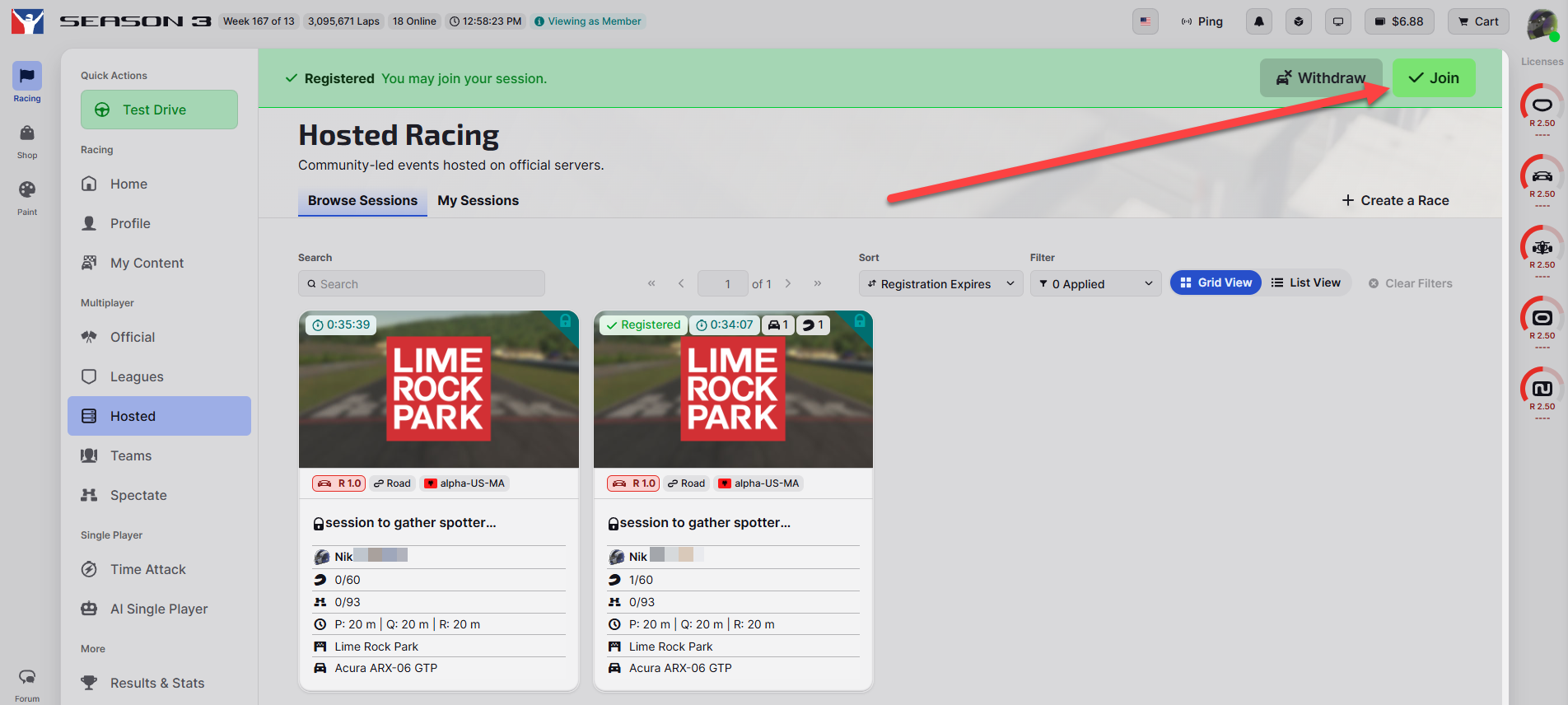Click the Ping button
This screenshot has height=705, width=1568.
coord(1202,21)
